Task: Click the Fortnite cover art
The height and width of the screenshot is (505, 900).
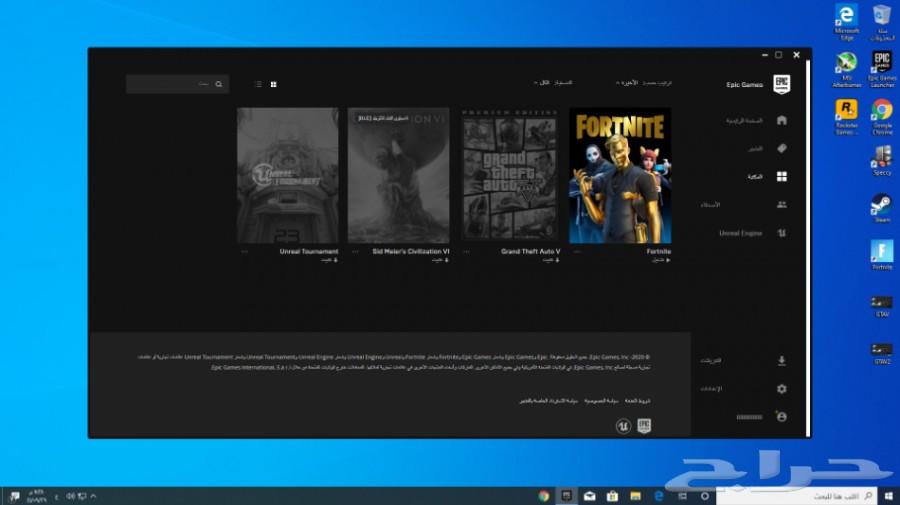Action: coord(620,176)
